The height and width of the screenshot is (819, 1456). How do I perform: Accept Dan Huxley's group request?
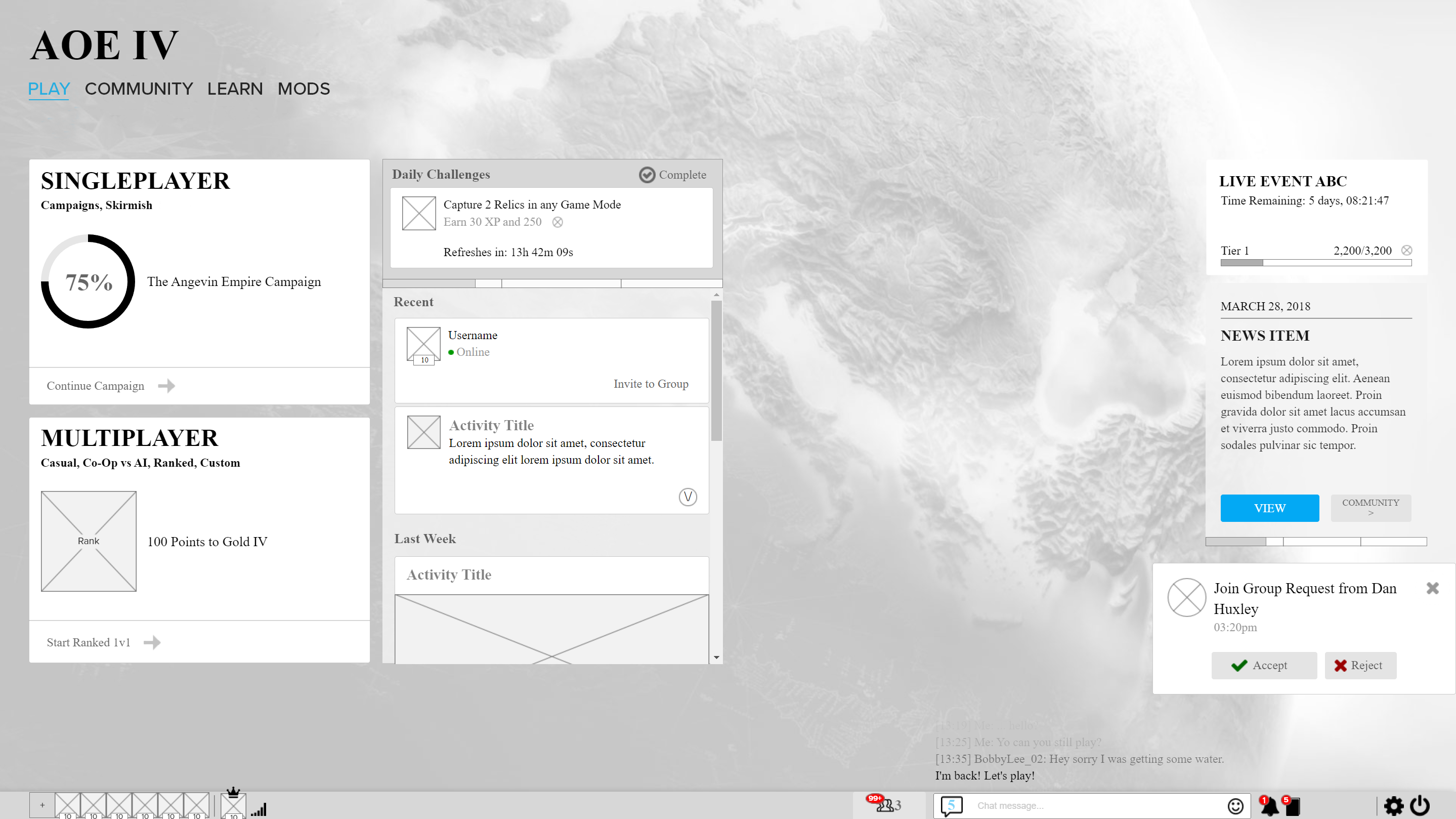point(1264,665)
